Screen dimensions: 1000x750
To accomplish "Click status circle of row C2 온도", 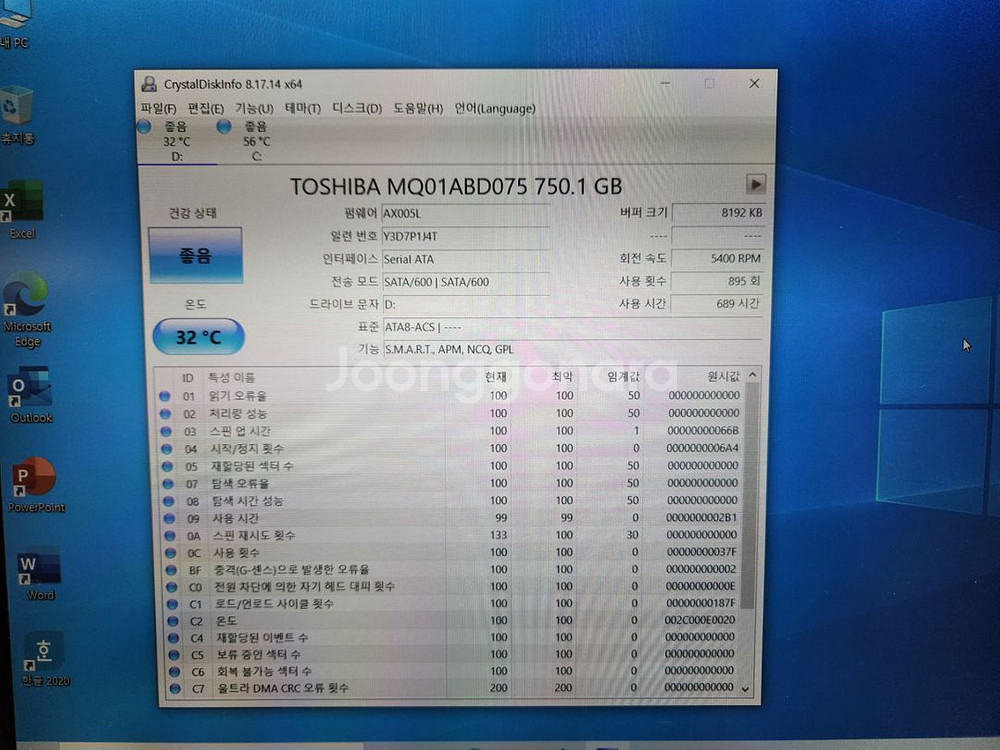I will pyautogui.click(x=173, y=621).
